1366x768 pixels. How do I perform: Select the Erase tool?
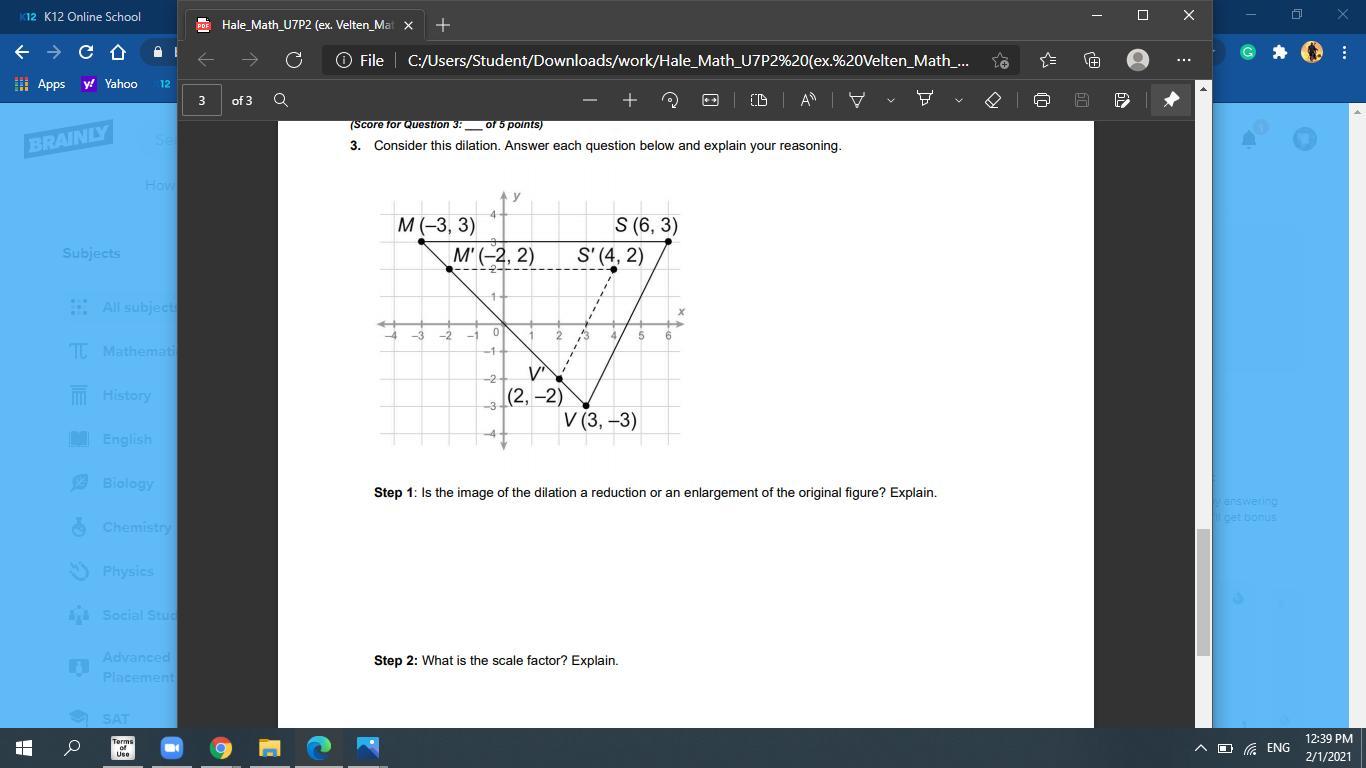tap(993, 100)
